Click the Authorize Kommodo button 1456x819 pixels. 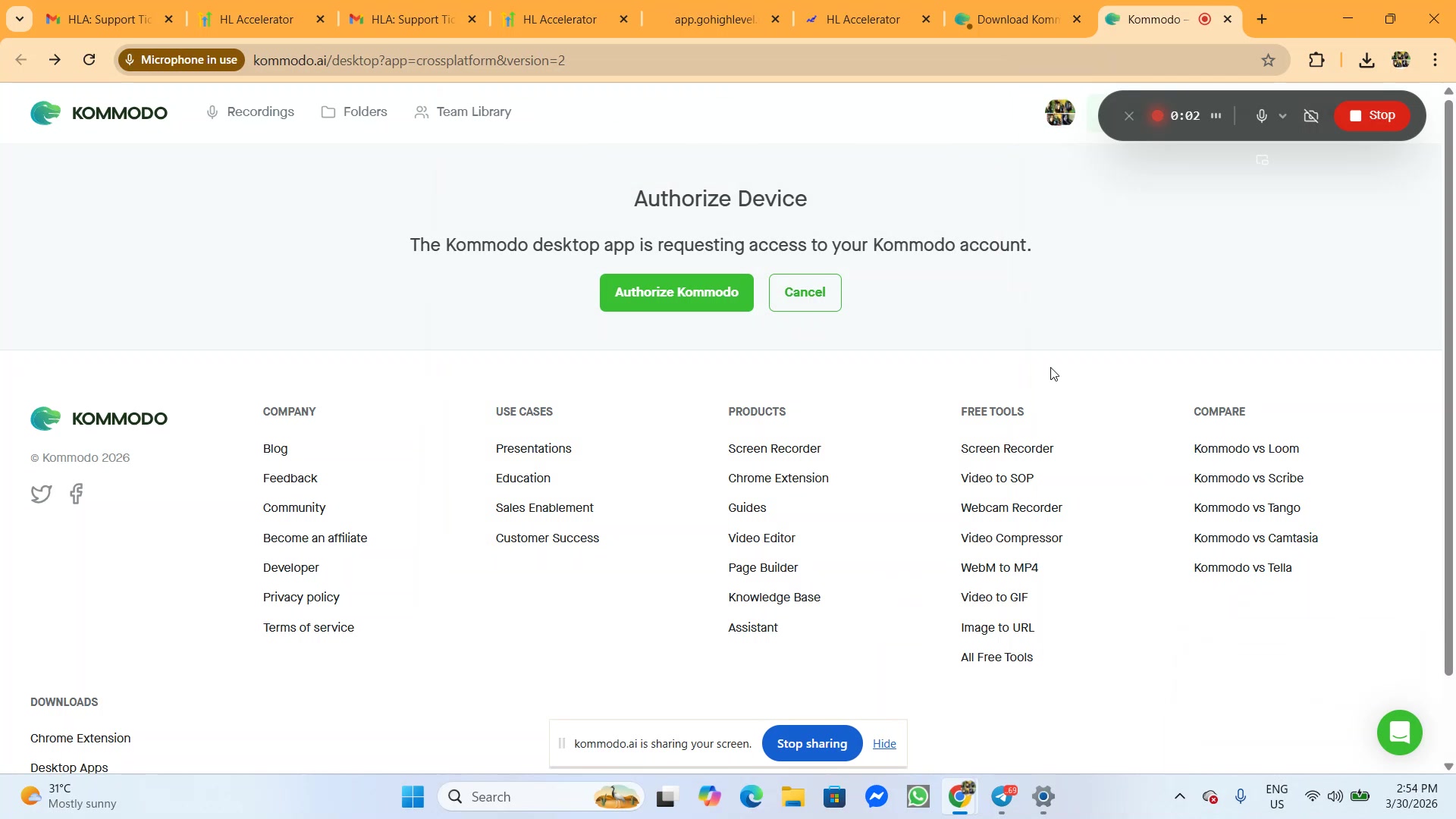point(676,293)
